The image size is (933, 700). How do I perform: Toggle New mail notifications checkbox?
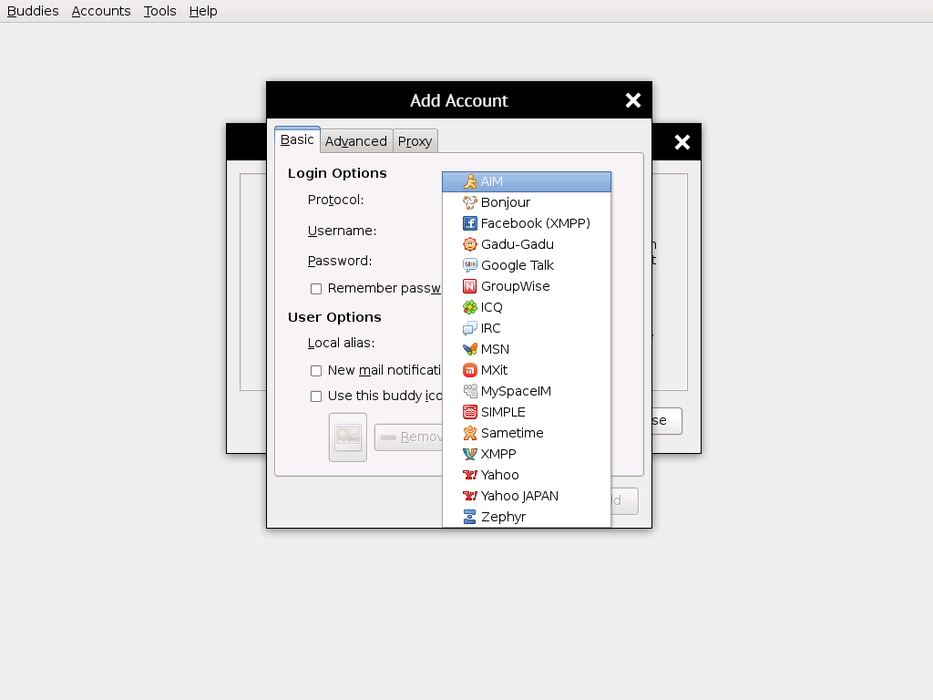click(x=316, y=371)
